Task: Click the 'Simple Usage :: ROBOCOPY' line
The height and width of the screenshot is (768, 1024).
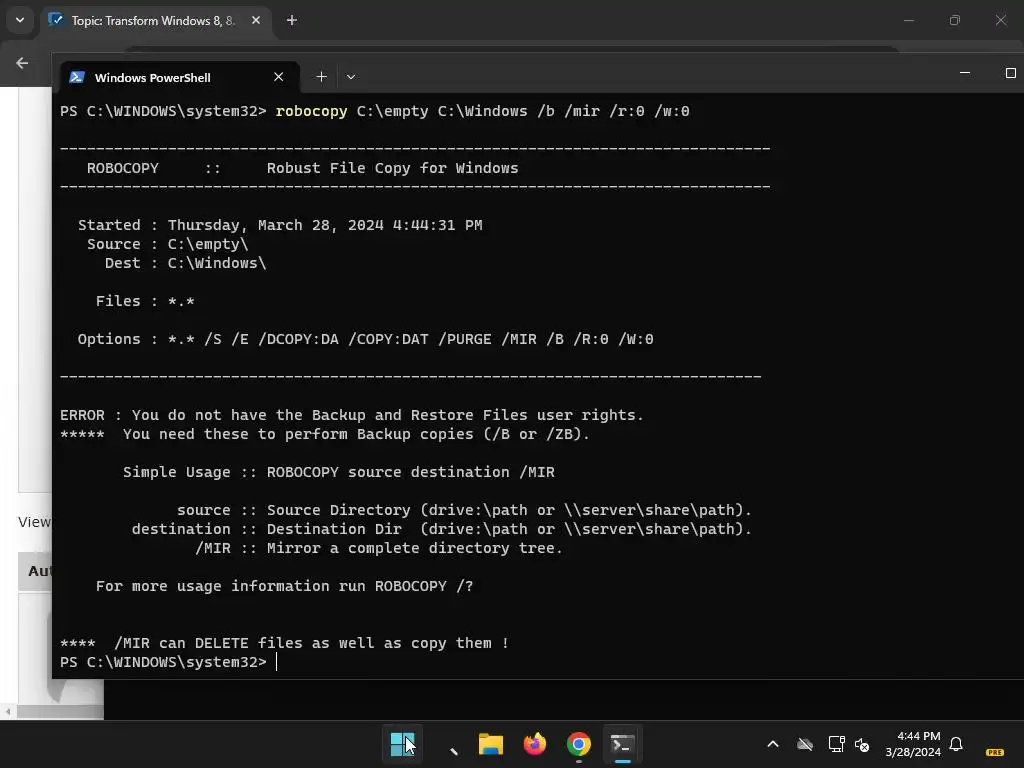Action: [x=339, y=472]
